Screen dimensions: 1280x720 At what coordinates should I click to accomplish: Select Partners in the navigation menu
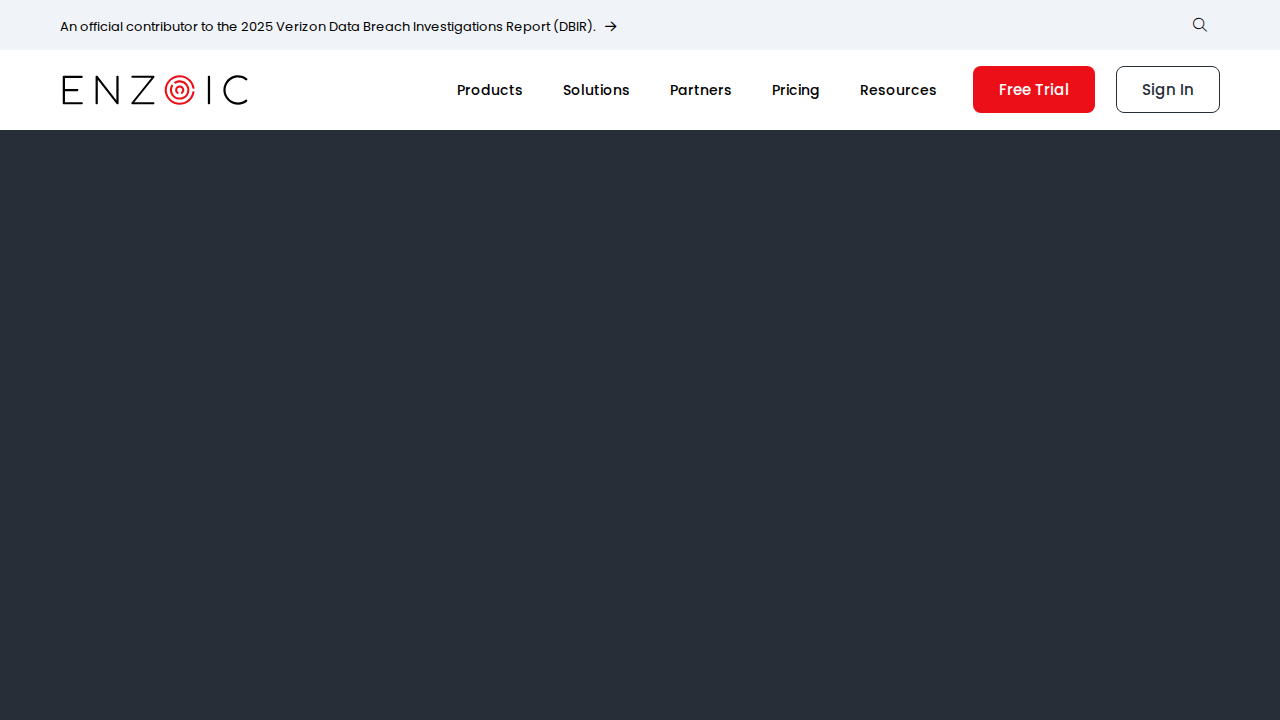pyautogui.click(x=700, y=90)
